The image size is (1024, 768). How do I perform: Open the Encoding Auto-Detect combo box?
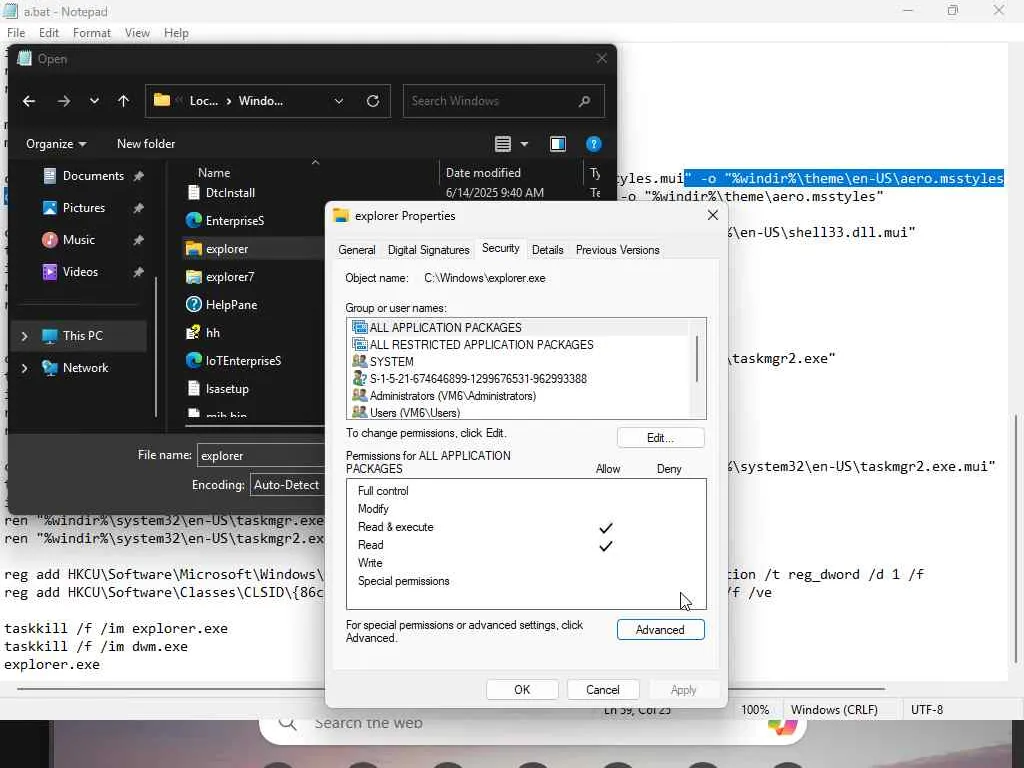tap(287, 485)
